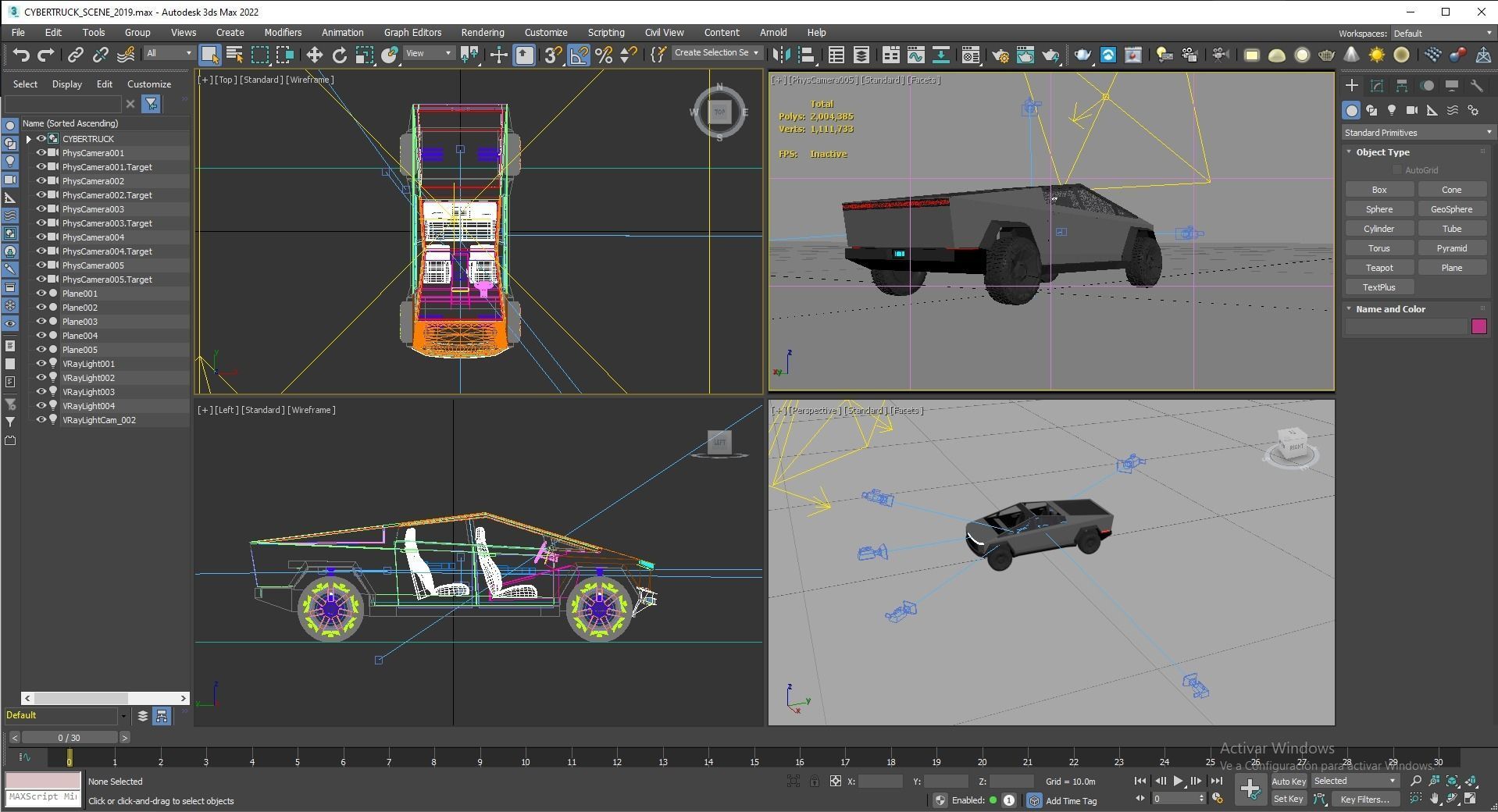1498x812 pixels.
Task: Open the Utilities wrench tab
Action: [x=1476, y=86]
